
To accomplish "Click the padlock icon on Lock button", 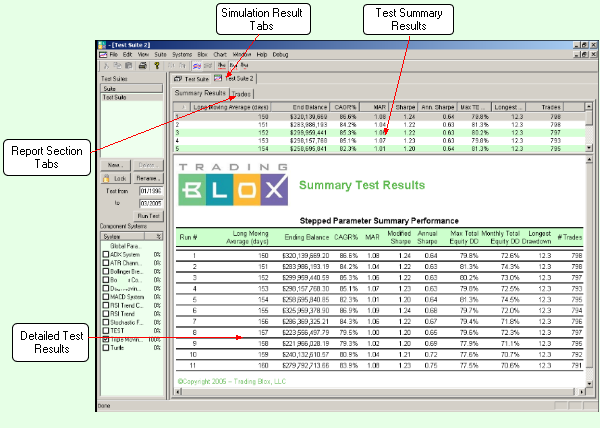I will pyautogui.click(x=106, y=178).
